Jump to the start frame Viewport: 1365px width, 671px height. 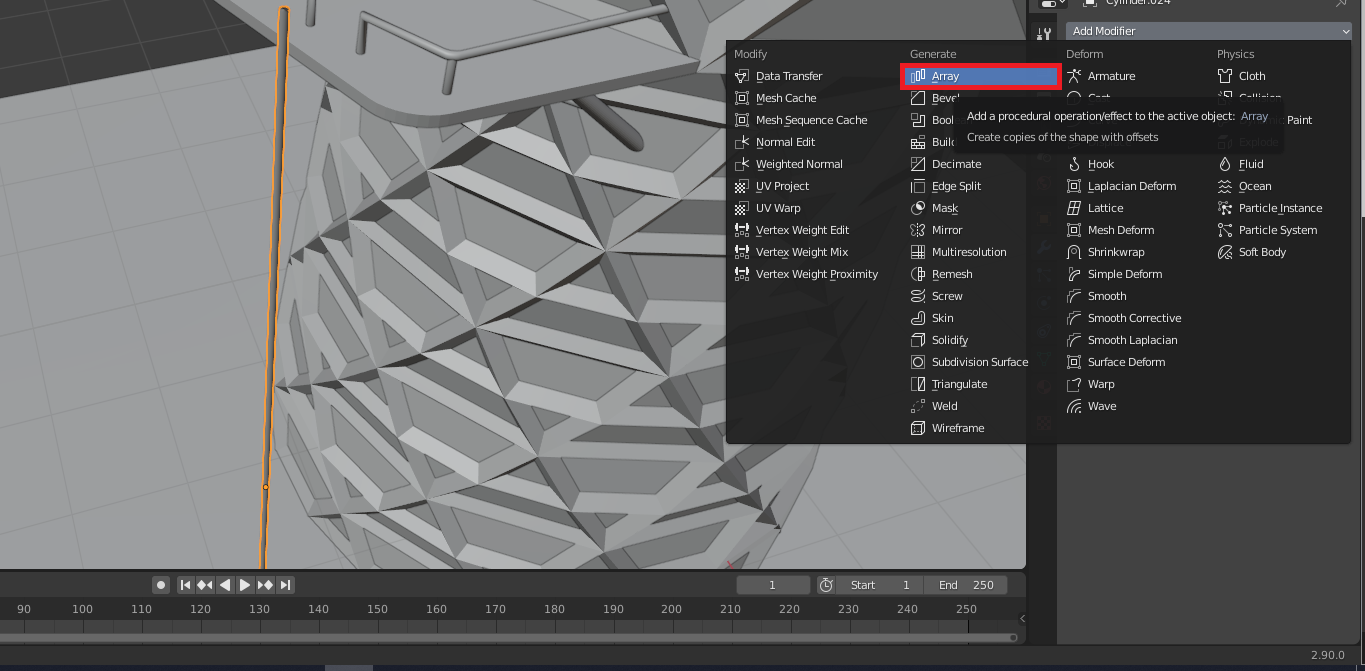(185, 585)
